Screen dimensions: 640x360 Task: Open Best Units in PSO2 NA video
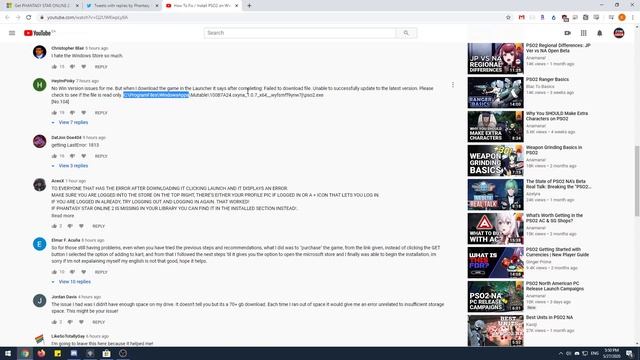549,317
